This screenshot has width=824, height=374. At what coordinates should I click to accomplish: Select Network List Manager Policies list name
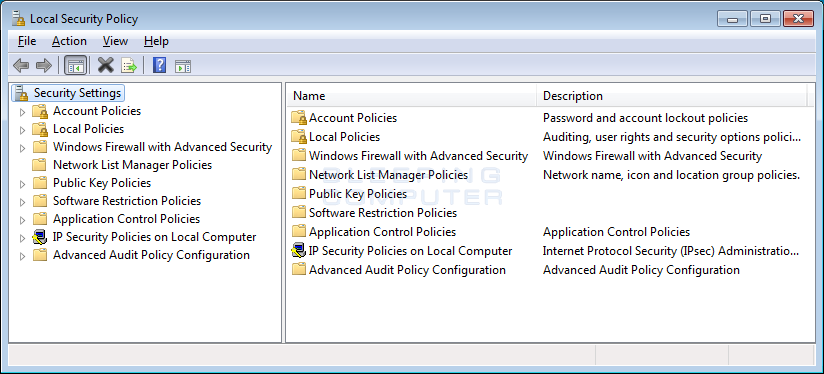pyautogui.click(x=388, y=175)
